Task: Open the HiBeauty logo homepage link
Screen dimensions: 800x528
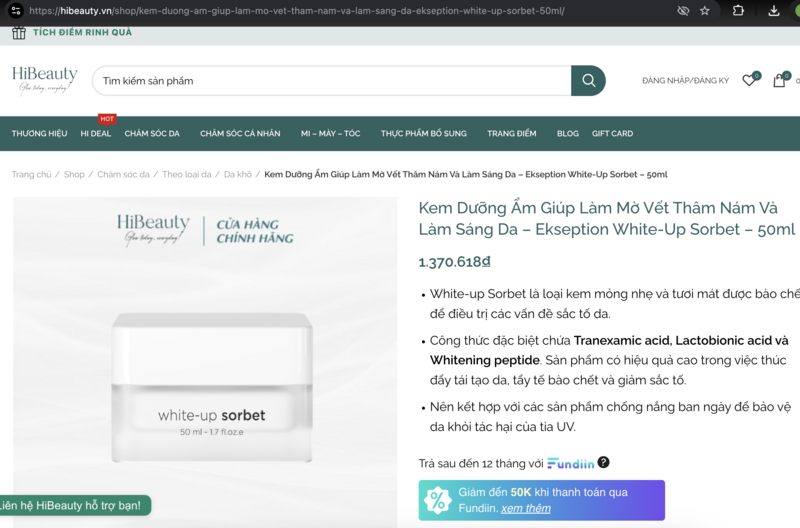Action: tap(45, 80)
